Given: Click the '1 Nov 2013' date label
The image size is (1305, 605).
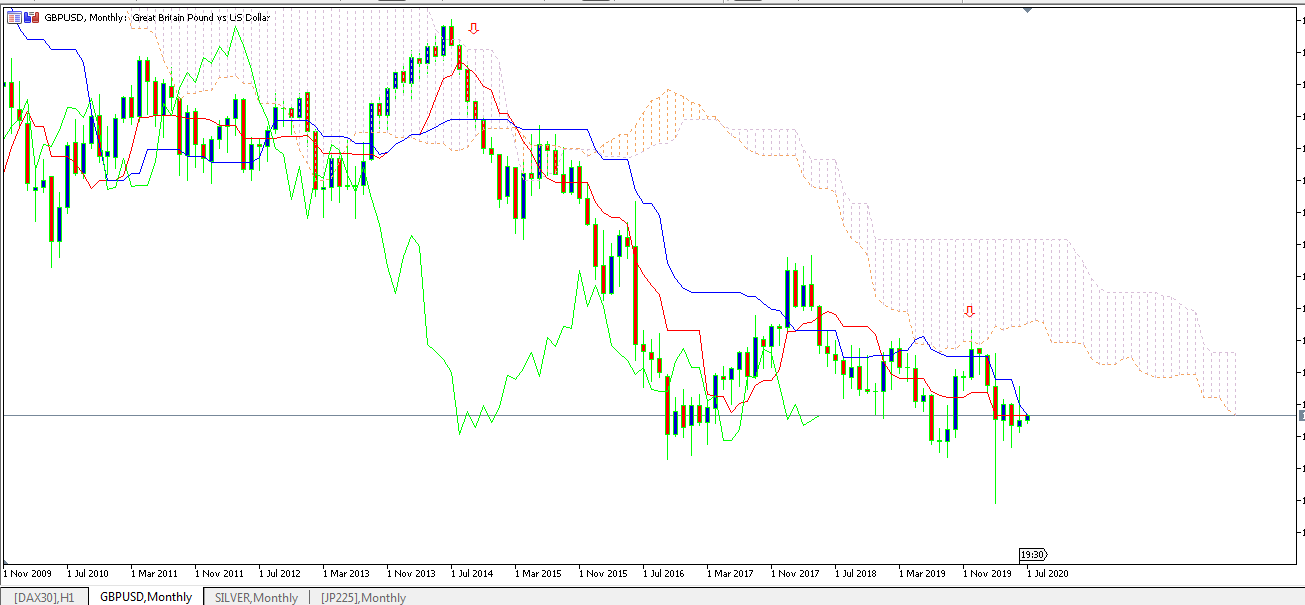Looking at the screenshot, I should (411, 574).
